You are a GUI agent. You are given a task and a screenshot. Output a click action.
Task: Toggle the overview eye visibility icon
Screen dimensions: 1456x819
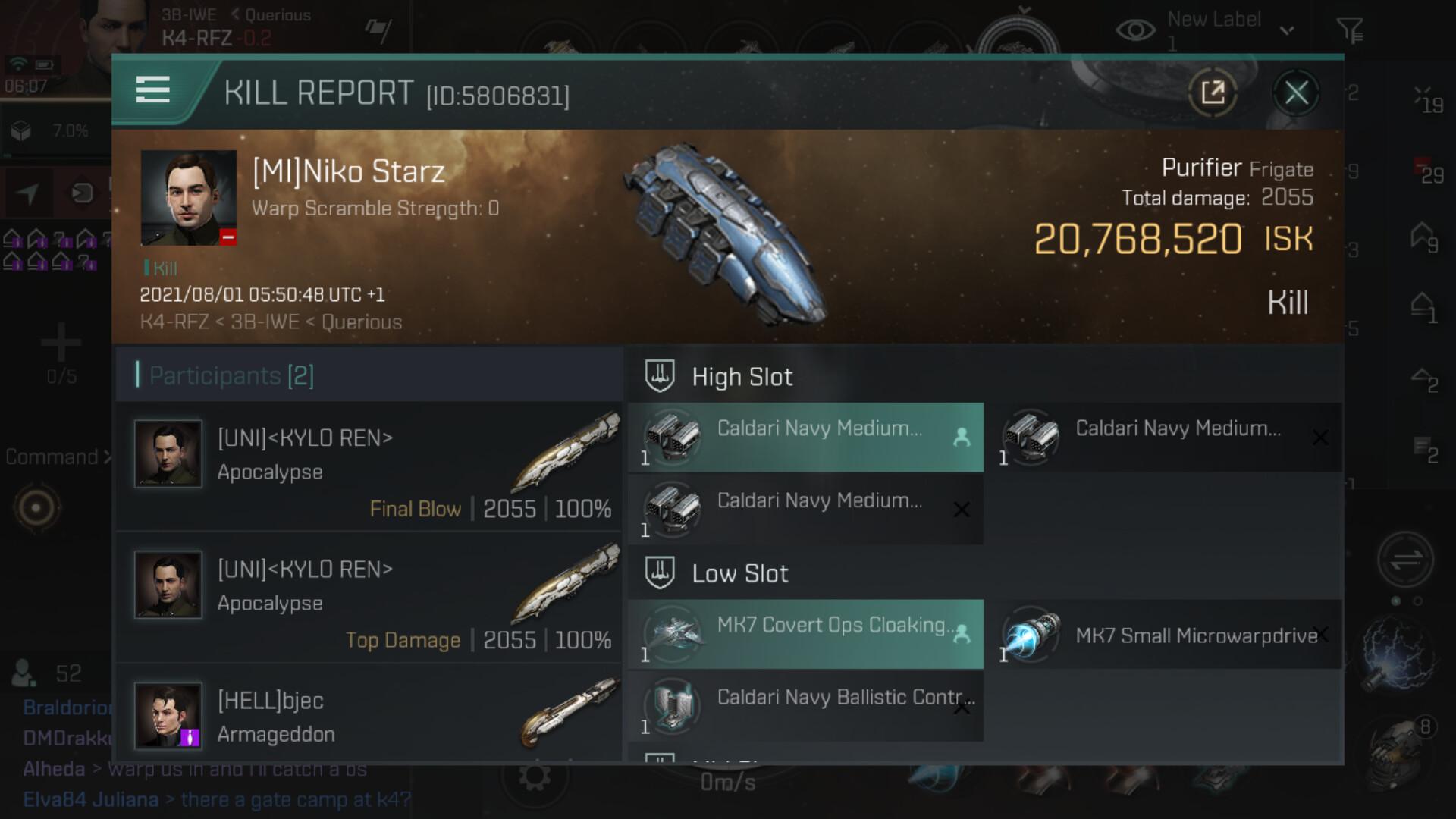pos(1135,30)
